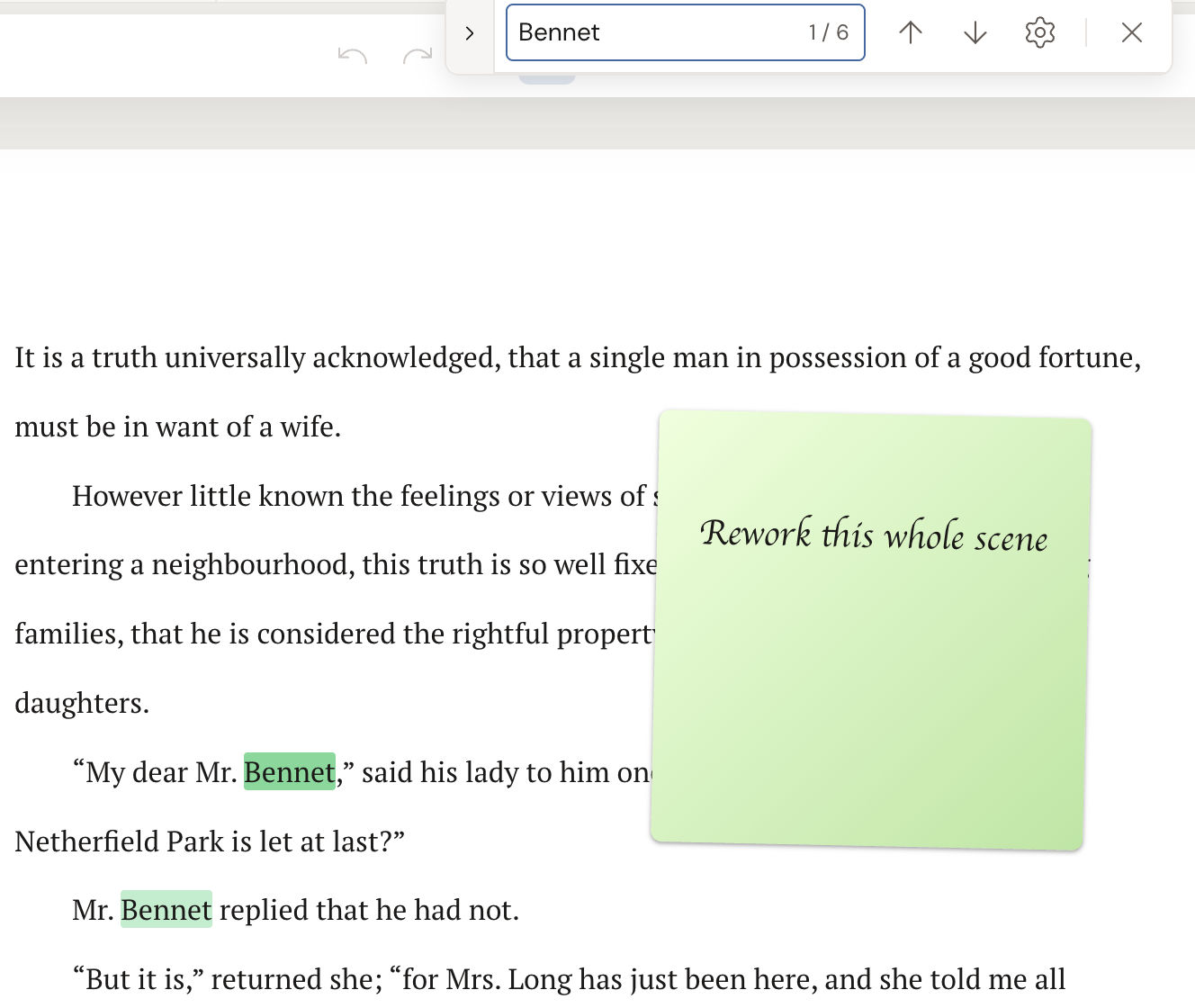Image resolution: width=1195 pixels, height=1008 pixels.
Task: Click the highlighted "Bennet" before "replied that he had not"
Action: [166, 910]
